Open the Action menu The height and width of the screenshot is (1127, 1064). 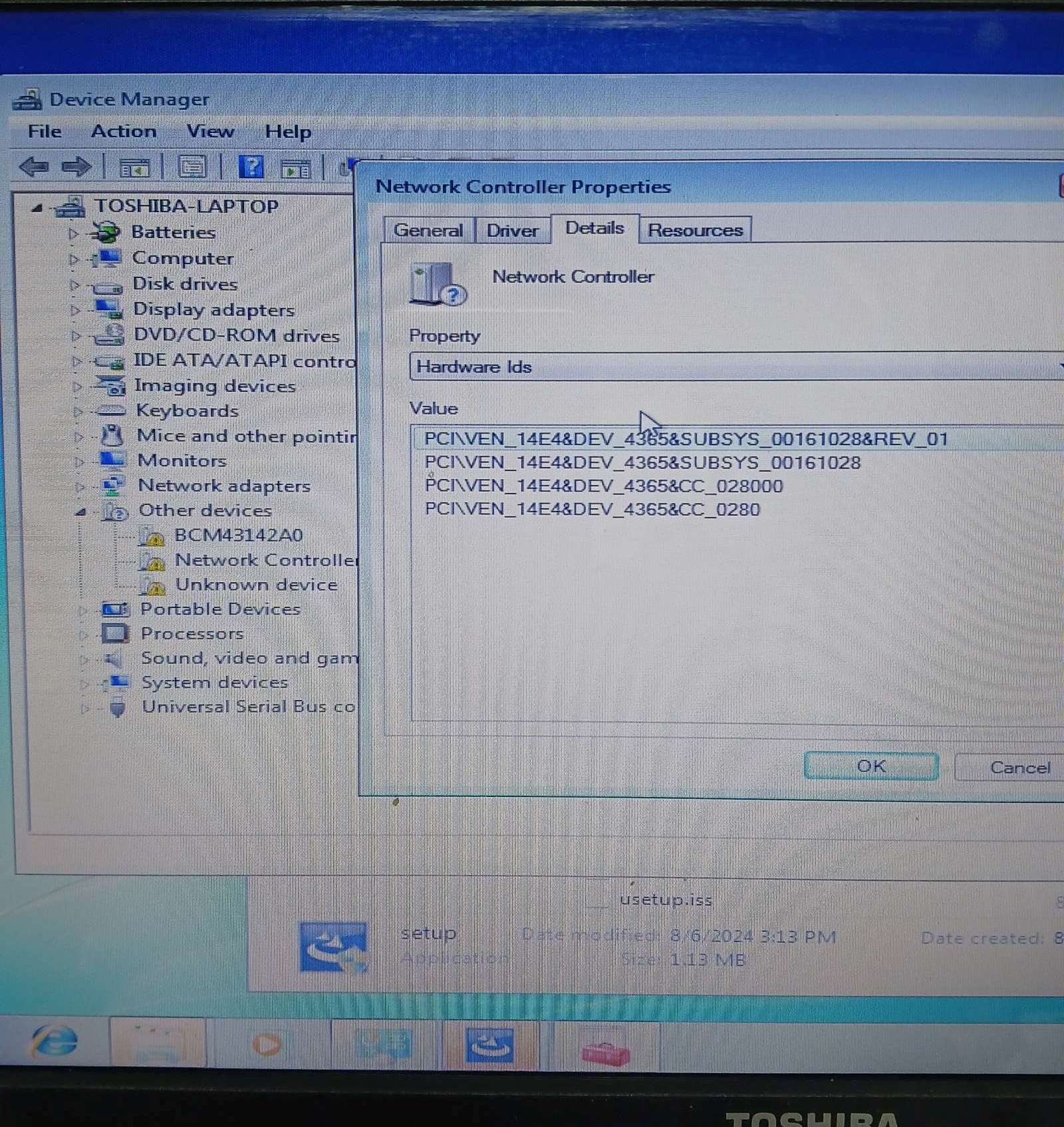[x=124, y=132]
